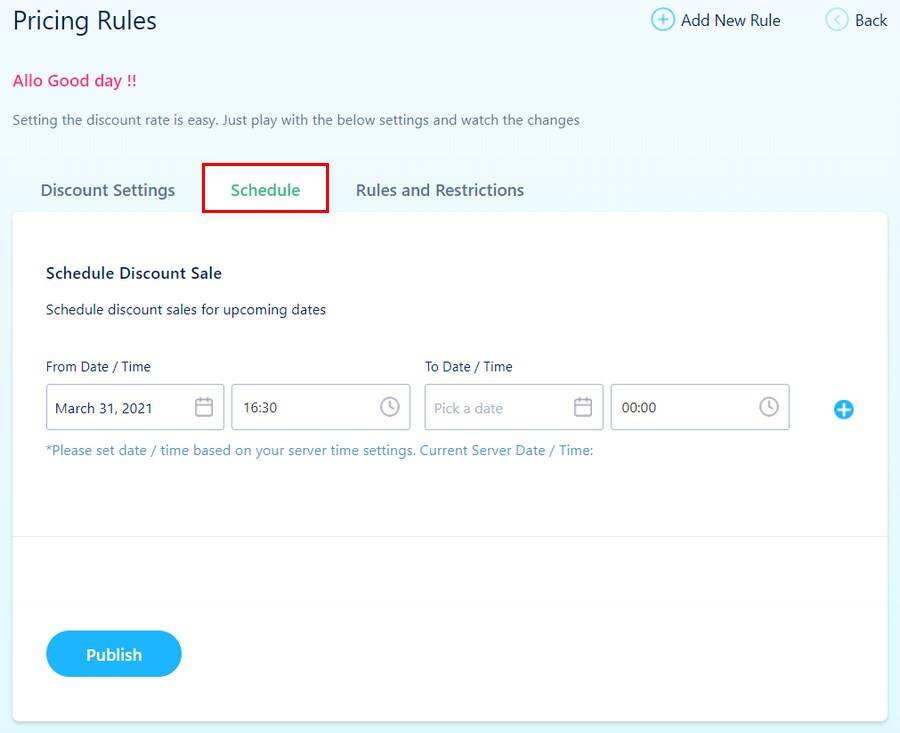Select the Schedule tab
The width and height of the screenshot is (900, 733).
point(265,190)
